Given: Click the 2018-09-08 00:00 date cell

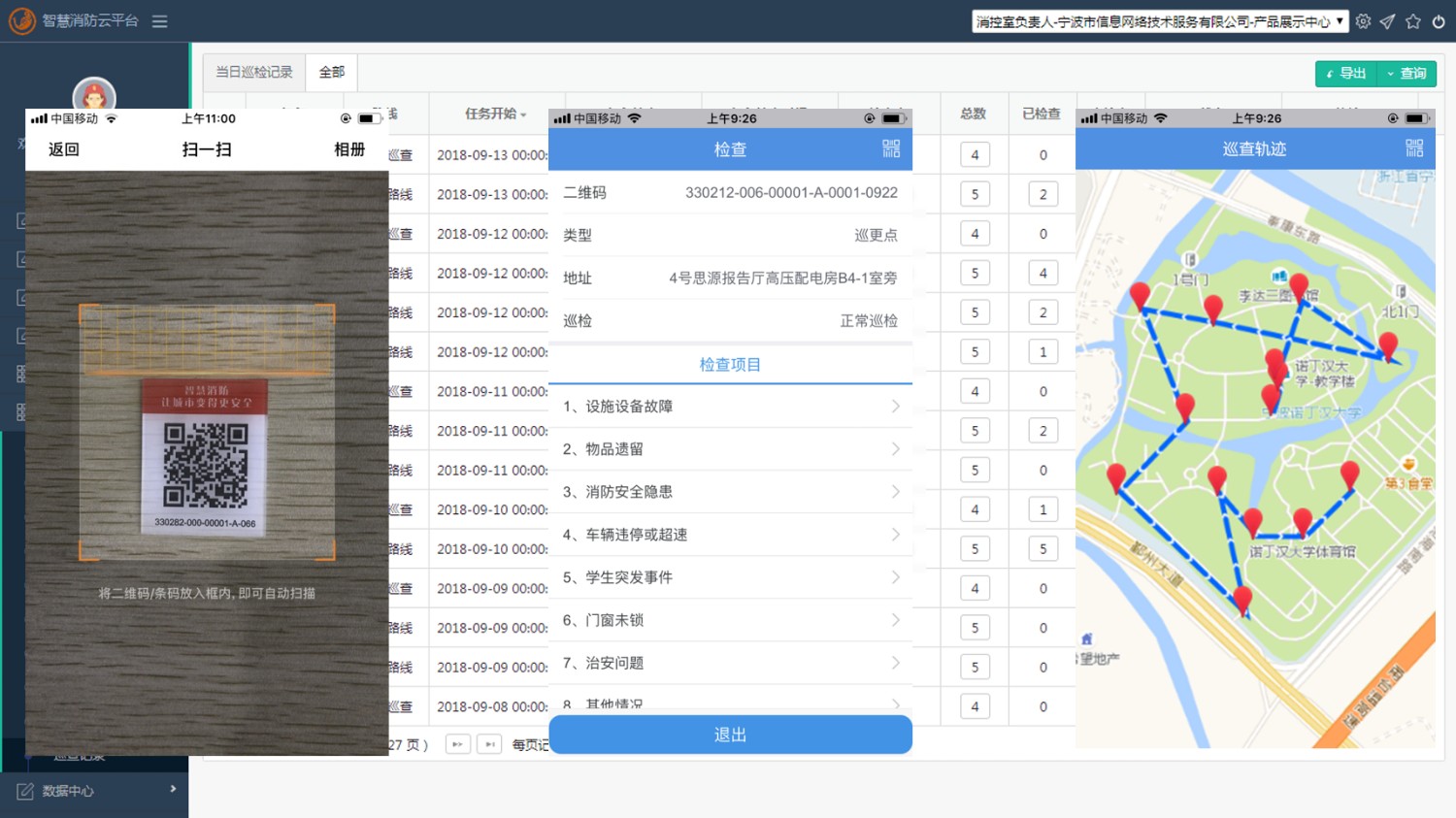Looking at the screenshot, I should point(492,707).
